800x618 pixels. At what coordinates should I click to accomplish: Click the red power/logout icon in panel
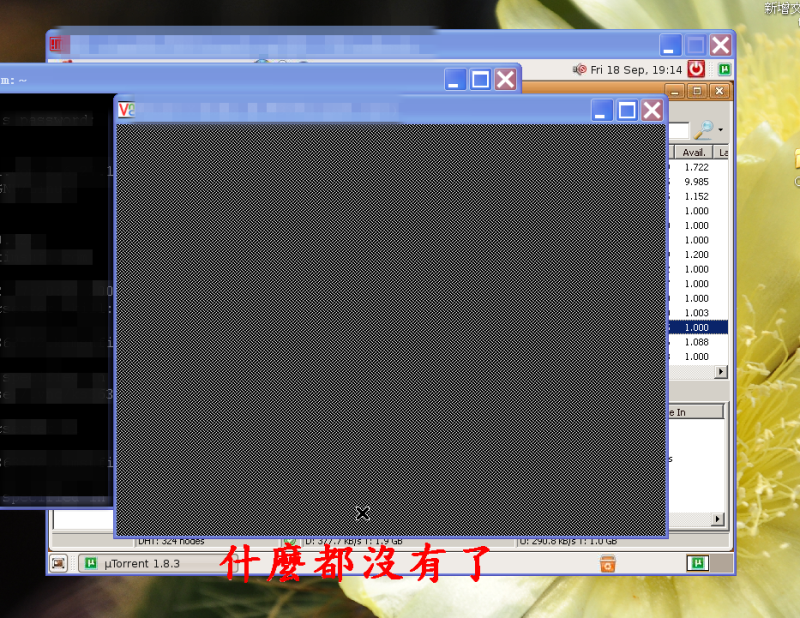click(x=696, y=69)
